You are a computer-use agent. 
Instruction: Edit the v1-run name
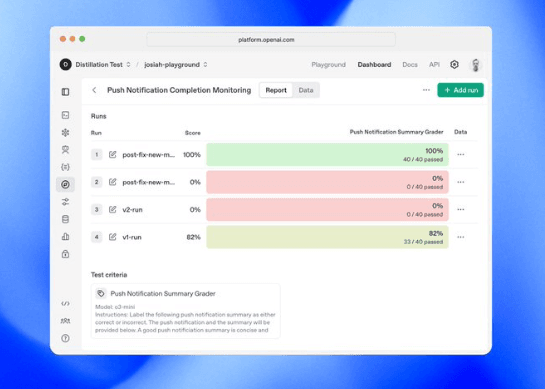point(113,237)
